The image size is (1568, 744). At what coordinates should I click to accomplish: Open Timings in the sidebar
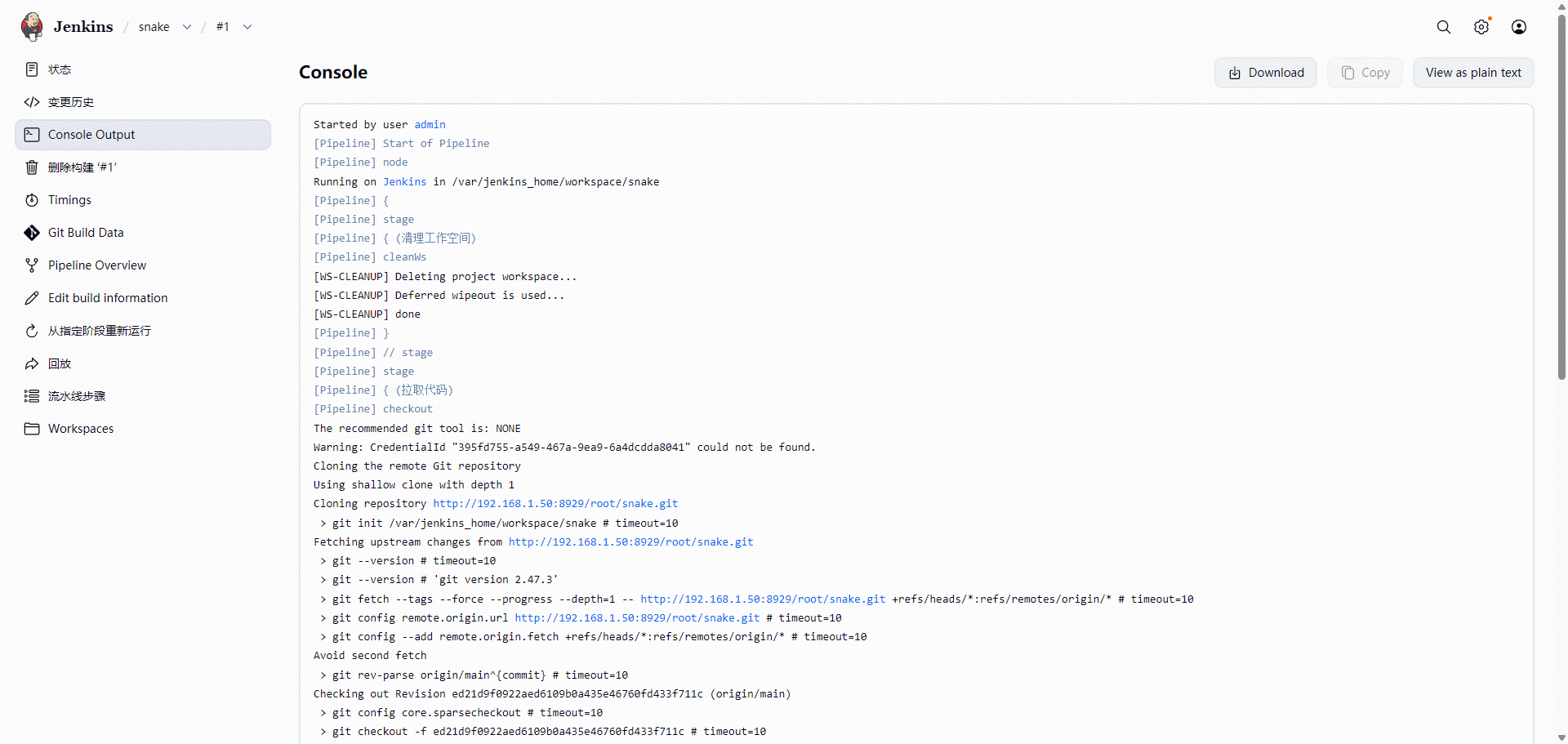click(x=143, y=200)
